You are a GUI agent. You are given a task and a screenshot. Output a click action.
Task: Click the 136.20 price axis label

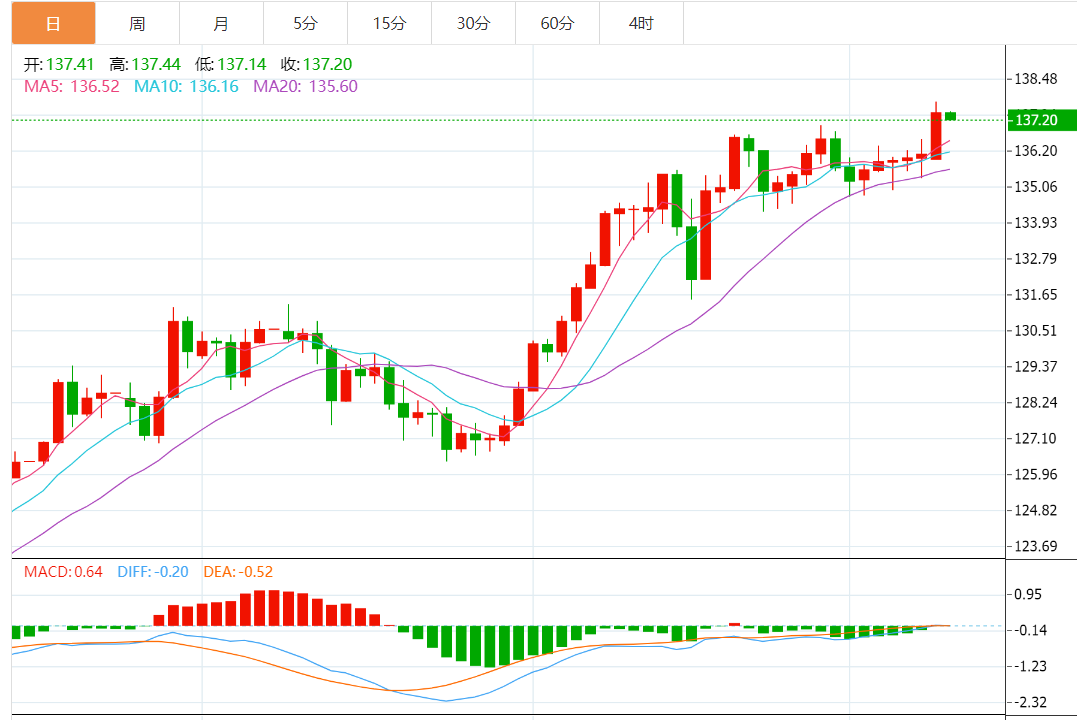click(1036, 151)
